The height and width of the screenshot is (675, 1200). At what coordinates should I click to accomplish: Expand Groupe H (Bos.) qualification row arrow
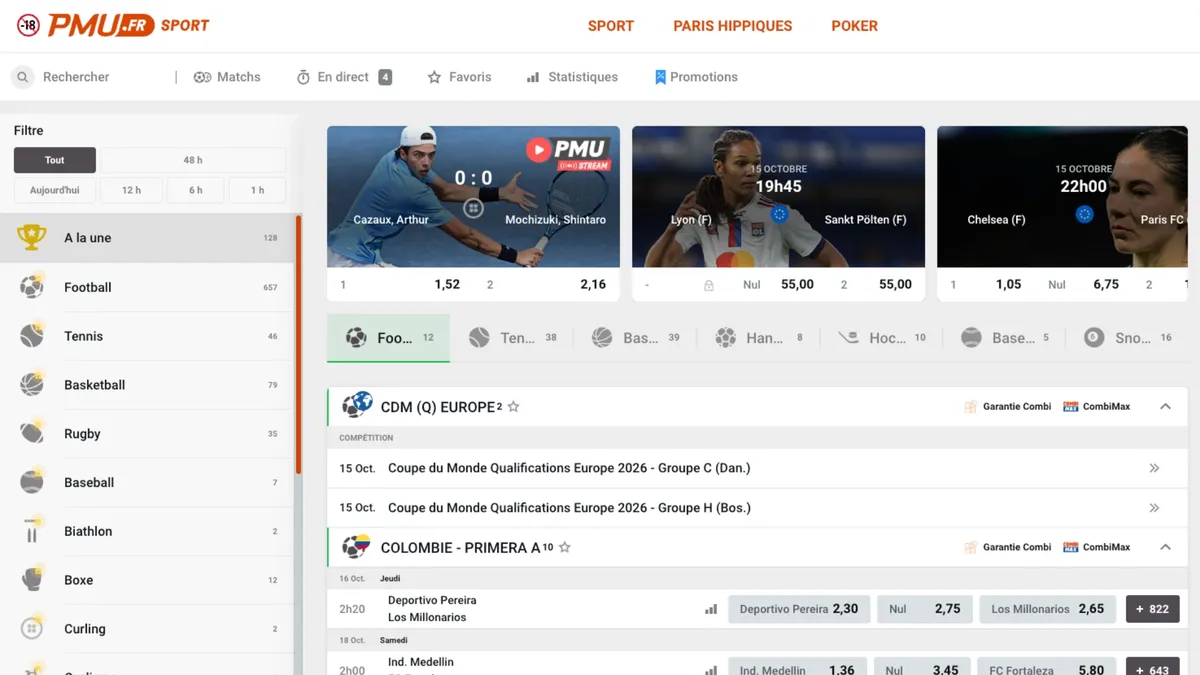[x=1154, y=508]
